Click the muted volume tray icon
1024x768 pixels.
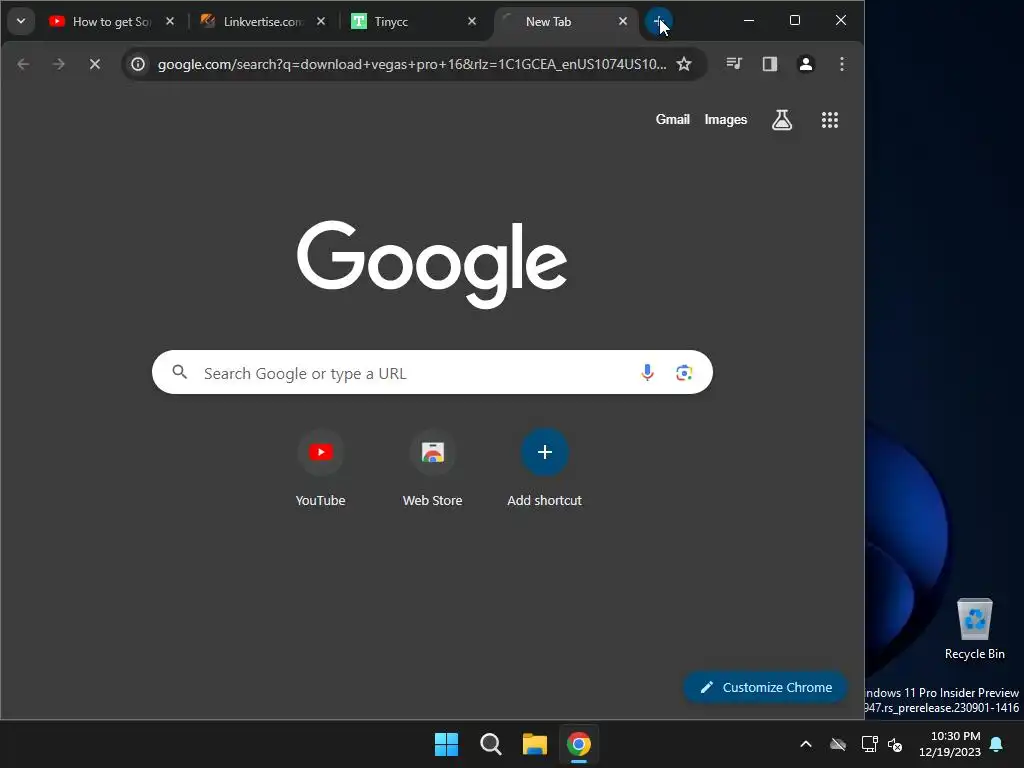point(895,744)
